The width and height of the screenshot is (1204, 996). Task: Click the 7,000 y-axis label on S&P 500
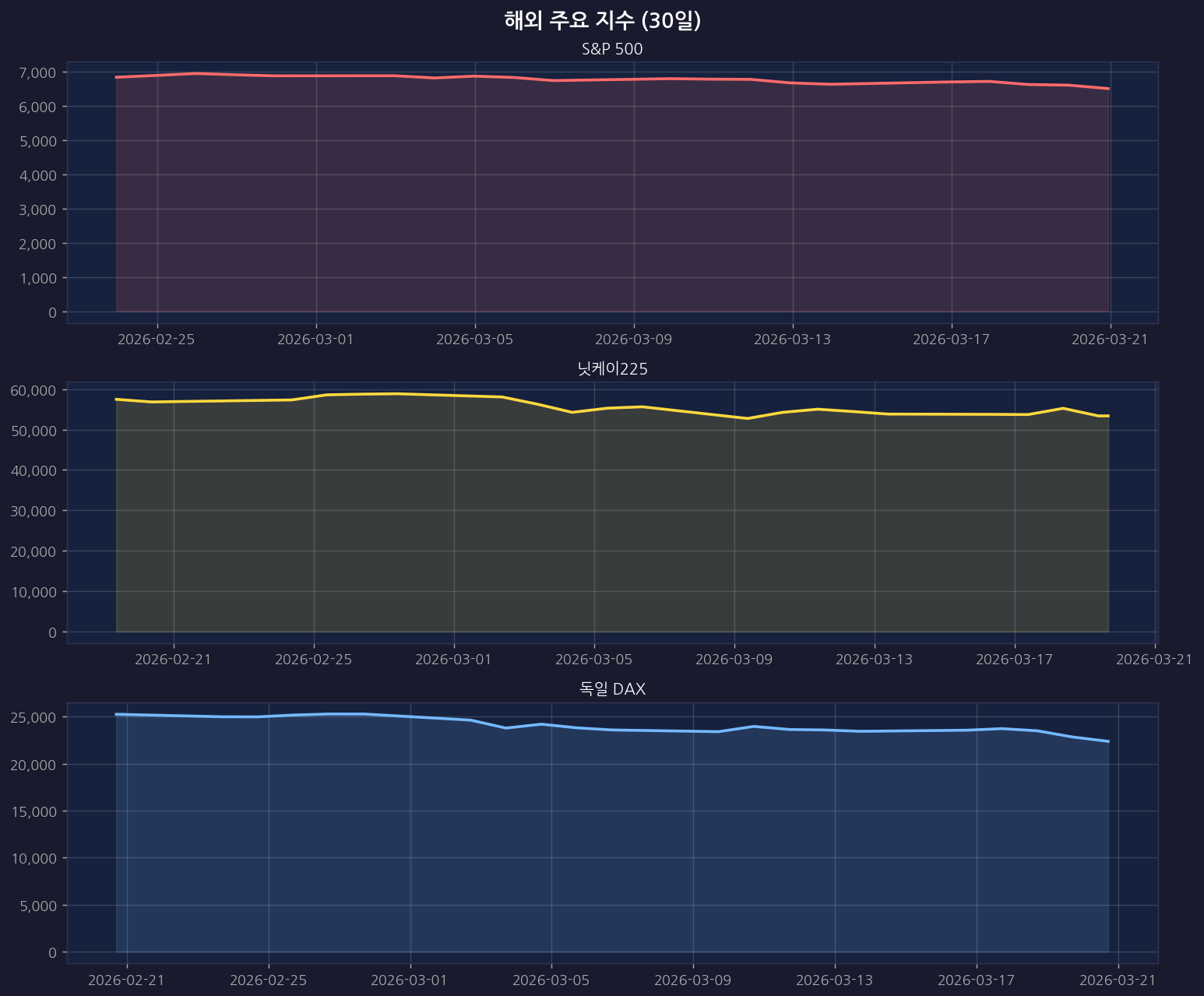click(37, 72)
